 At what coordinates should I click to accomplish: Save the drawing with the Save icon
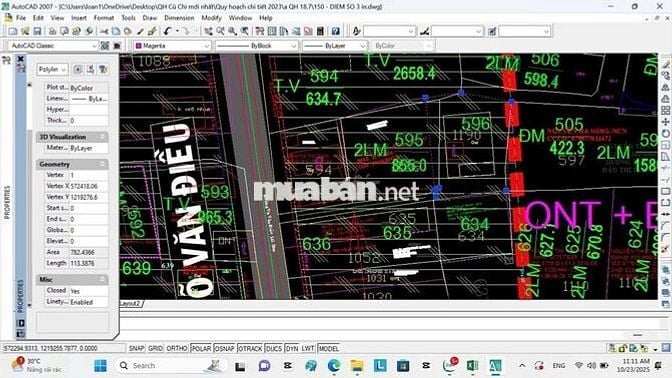click(x=37, y=31)
